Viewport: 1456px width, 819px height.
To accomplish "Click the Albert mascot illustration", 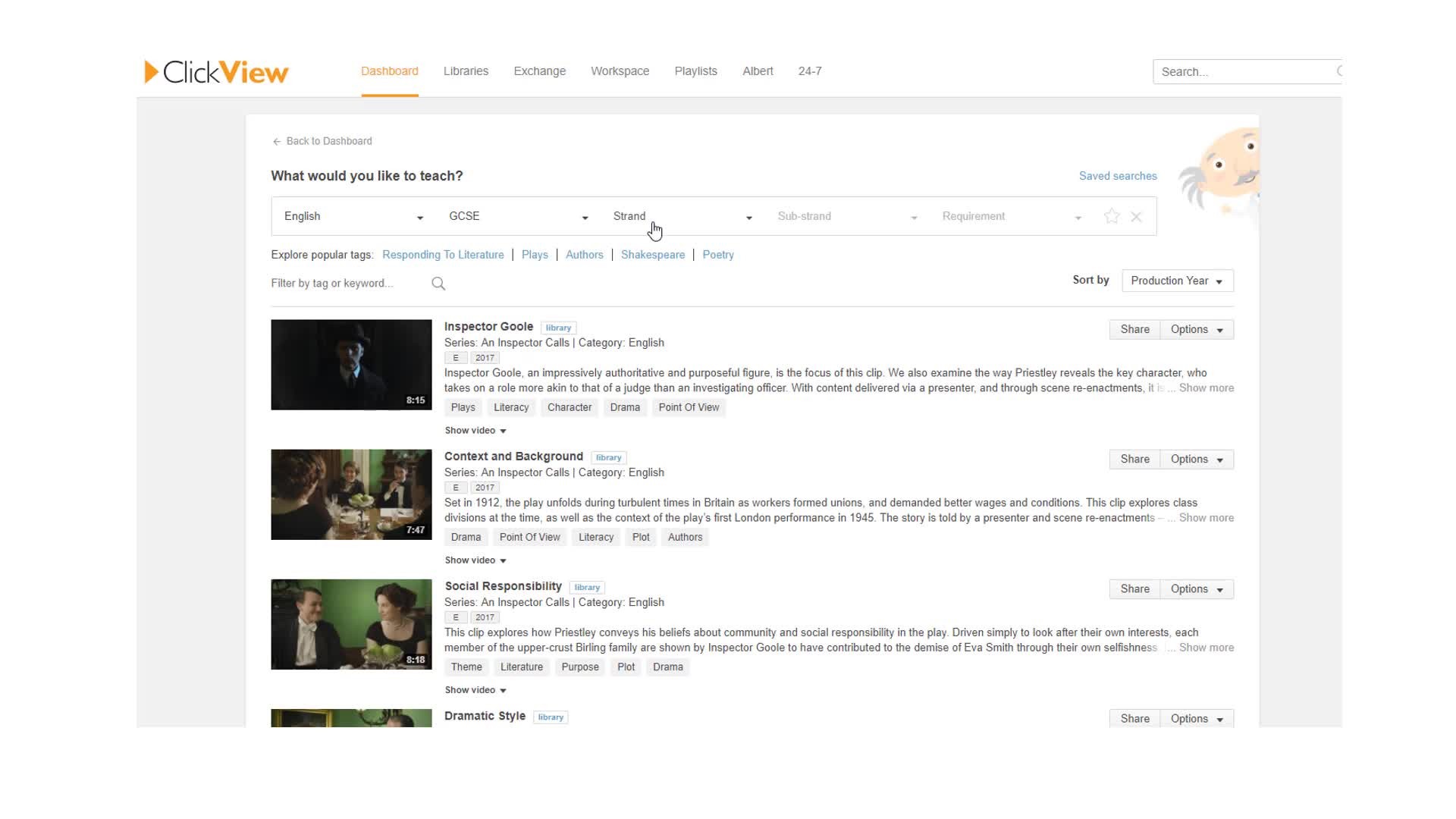I will (x=1221, y=173).
